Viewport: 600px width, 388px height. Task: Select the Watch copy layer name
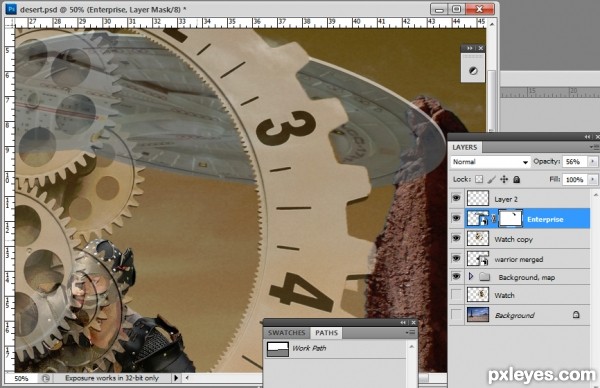[514, 240]
